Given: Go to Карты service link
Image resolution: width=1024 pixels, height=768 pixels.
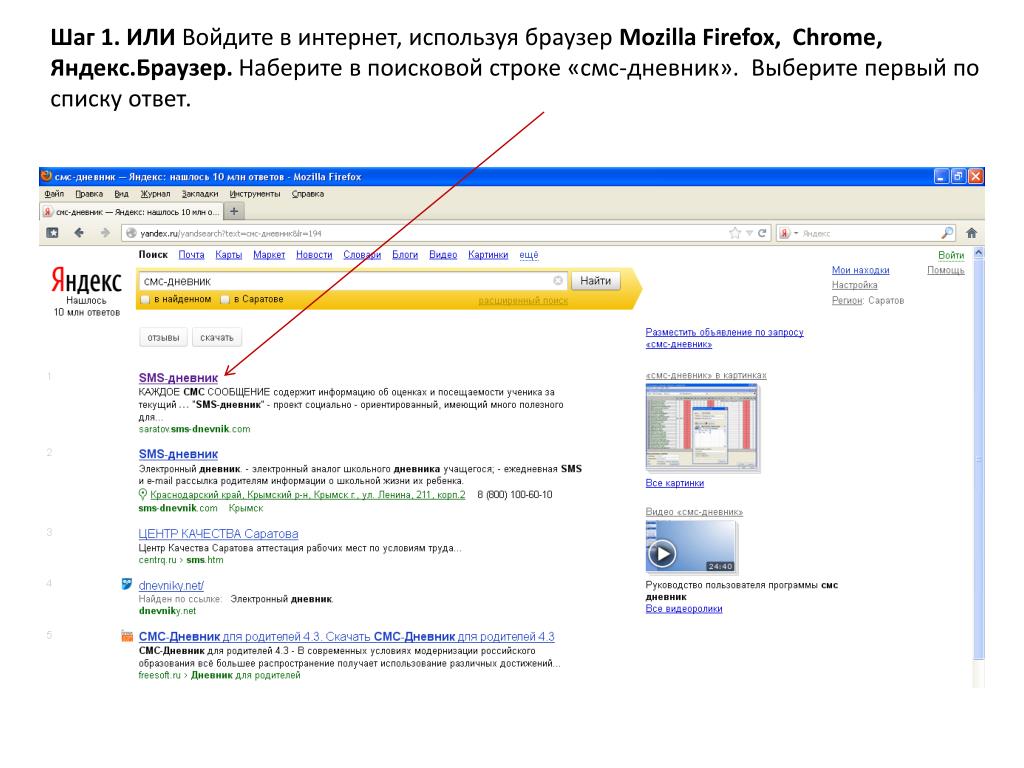Looking at the screenshot, I should (x=229, y=255).
